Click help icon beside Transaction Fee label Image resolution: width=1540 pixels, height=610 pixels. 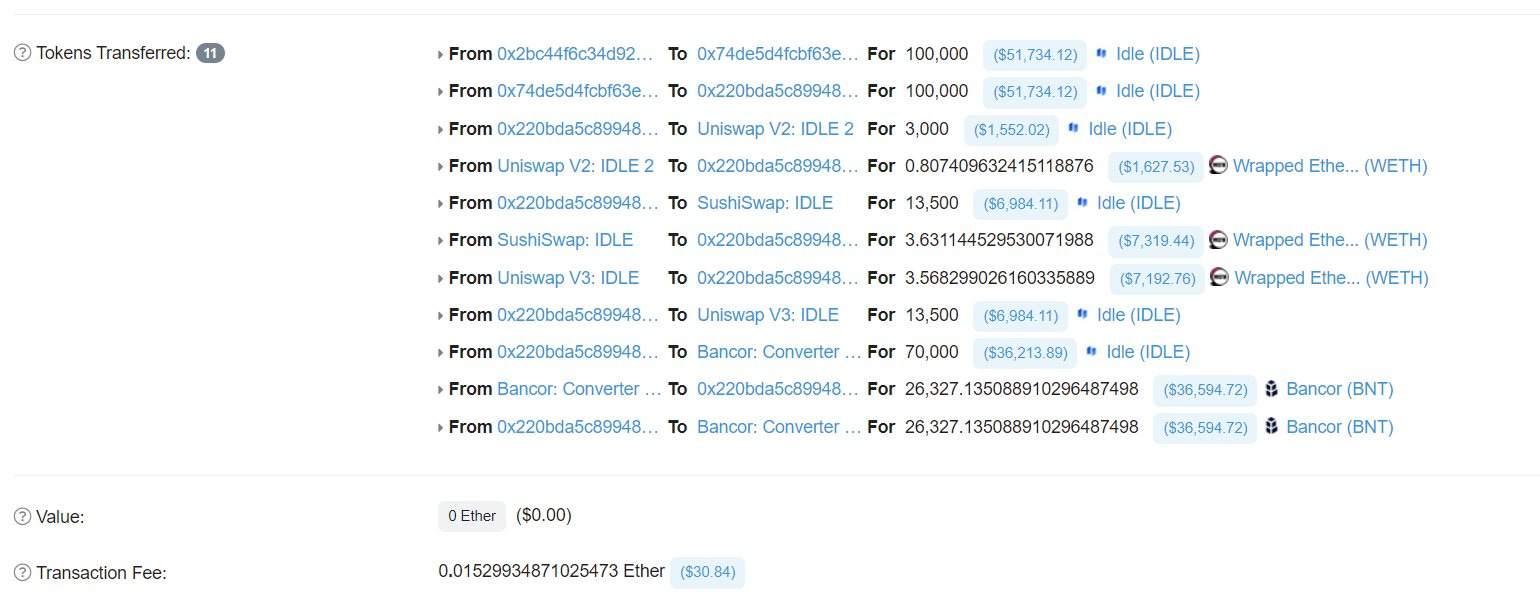[22, 573]
